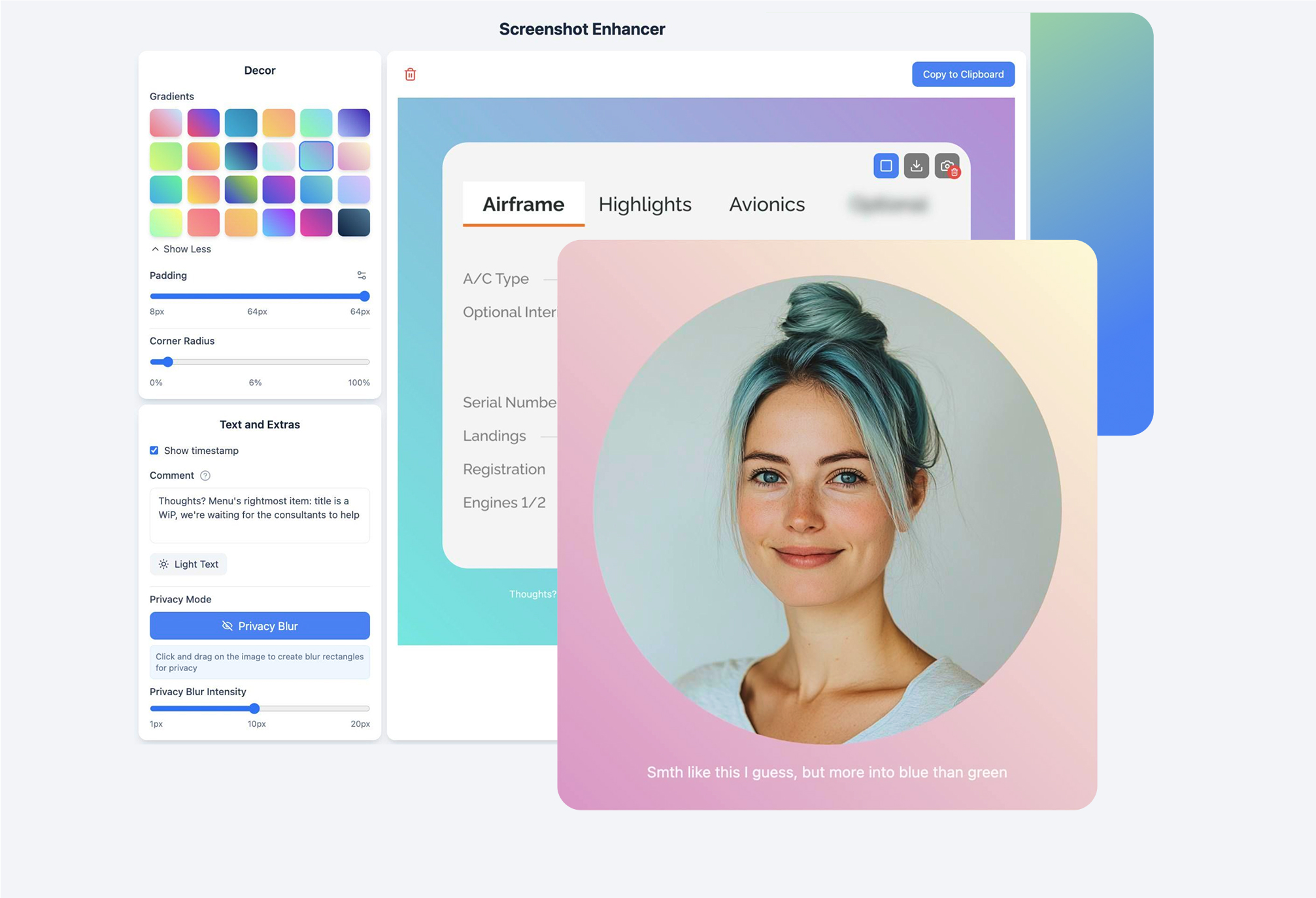Click the padding adjustment settings icon

click(362, 275)
